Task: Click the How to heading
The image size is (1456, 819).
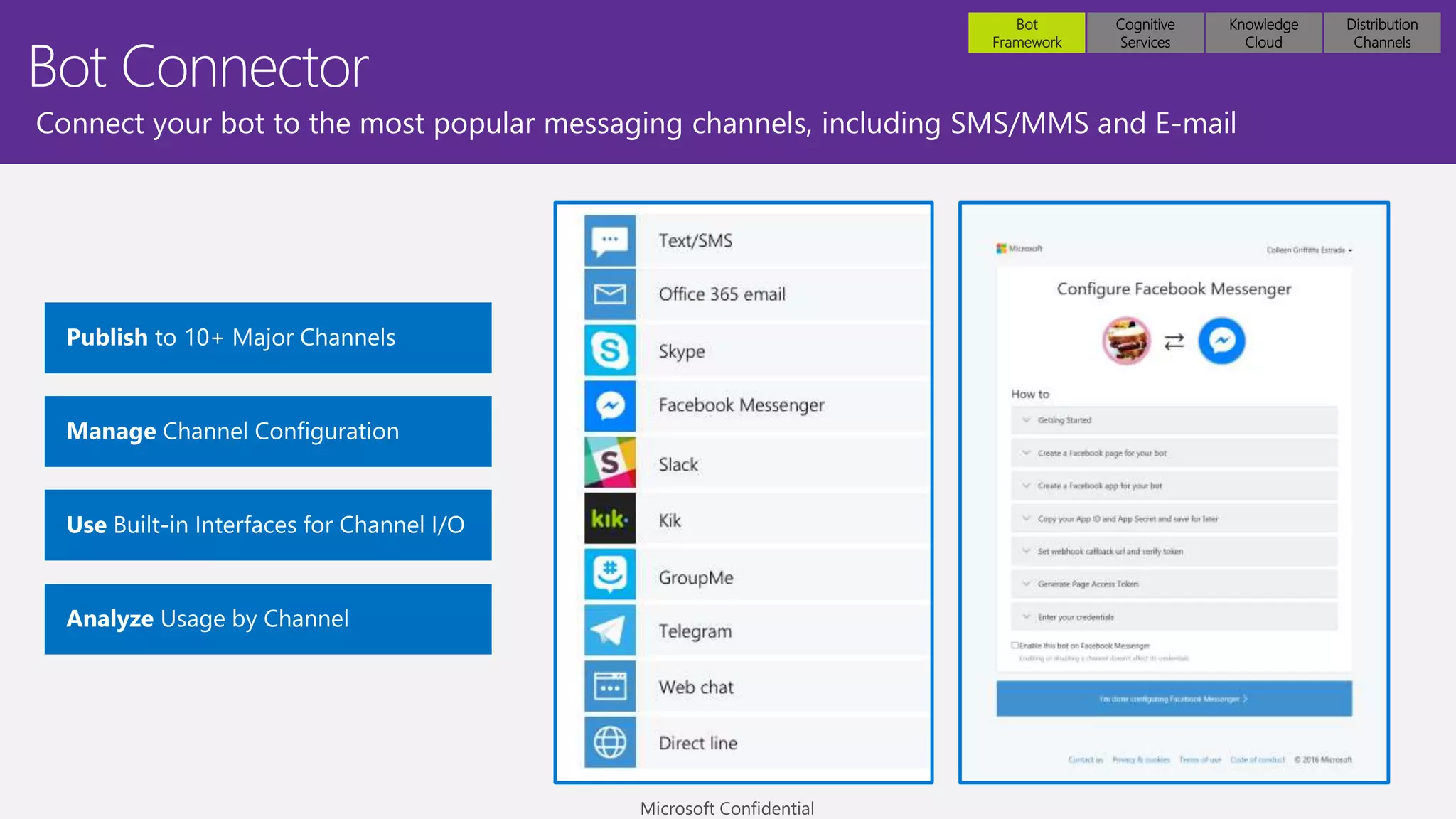Action: [1030, 394]
